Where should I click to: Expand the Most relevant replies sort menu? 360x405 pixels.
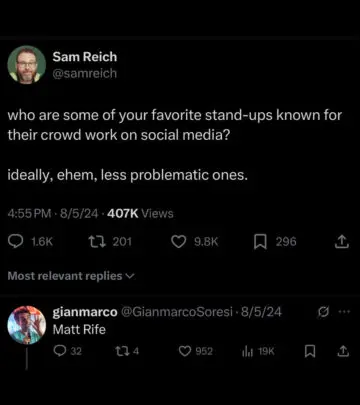(x=71, y=276)
